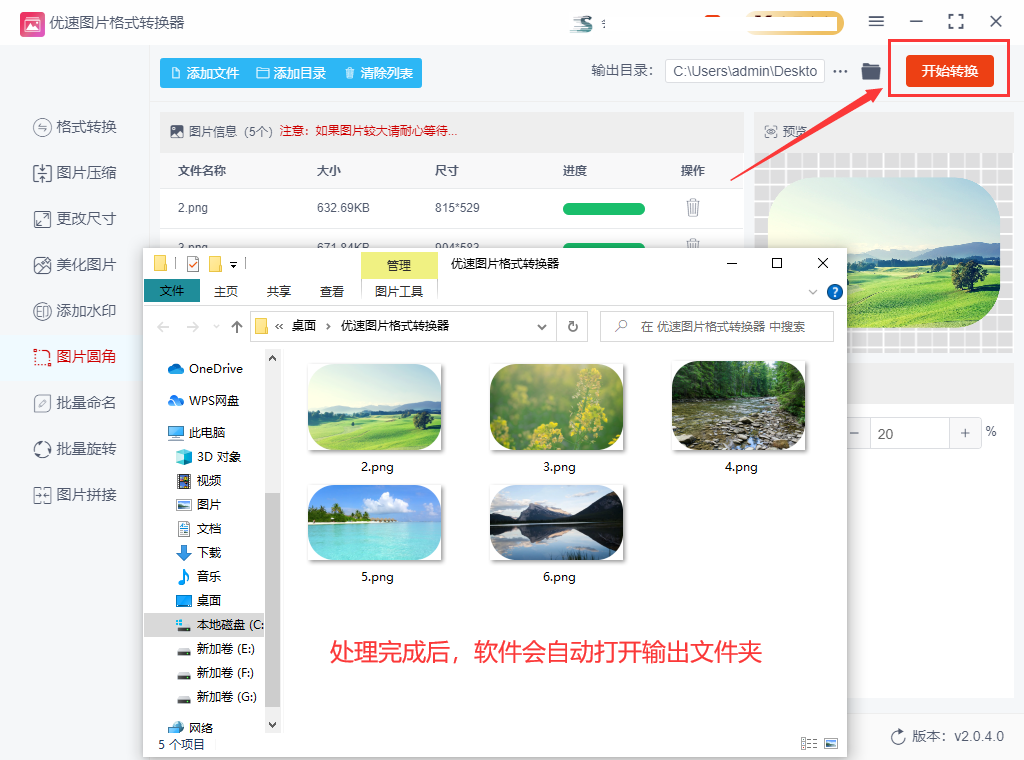Image resolution: width=1024 pixels, height=760 pixels.
Task: Switch to the 查看 tab in Explorer
Action: 332,291
